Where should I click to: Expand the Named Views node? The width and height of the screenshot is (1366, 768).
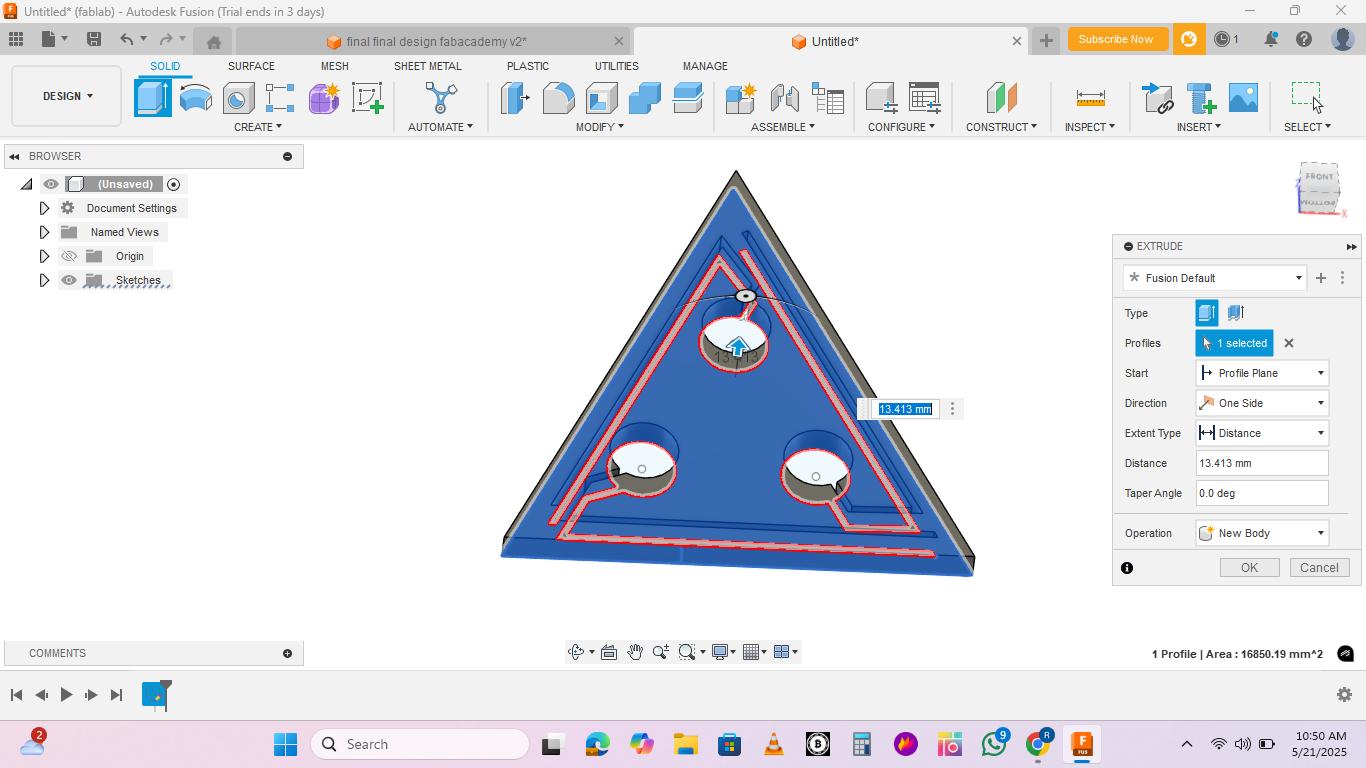[x=44, y=232]
